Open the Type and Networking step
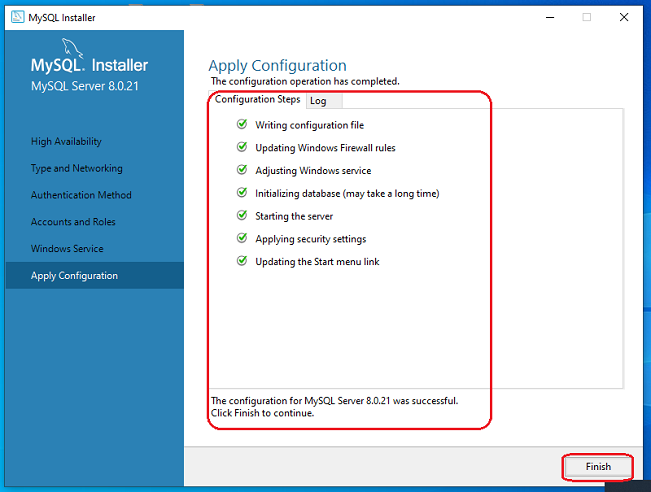 point(77,168)
